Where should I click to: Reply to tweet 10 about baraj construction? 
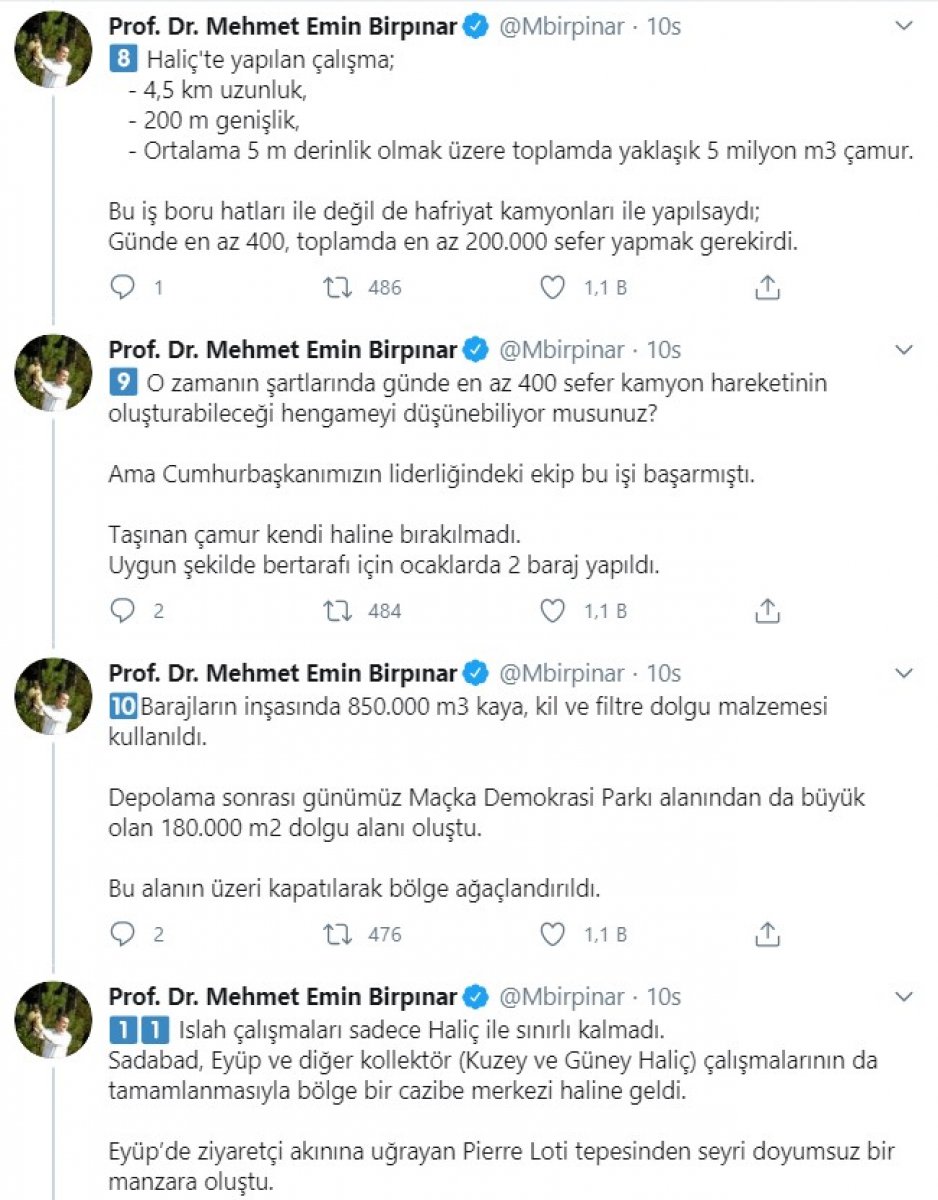[124, 934]
